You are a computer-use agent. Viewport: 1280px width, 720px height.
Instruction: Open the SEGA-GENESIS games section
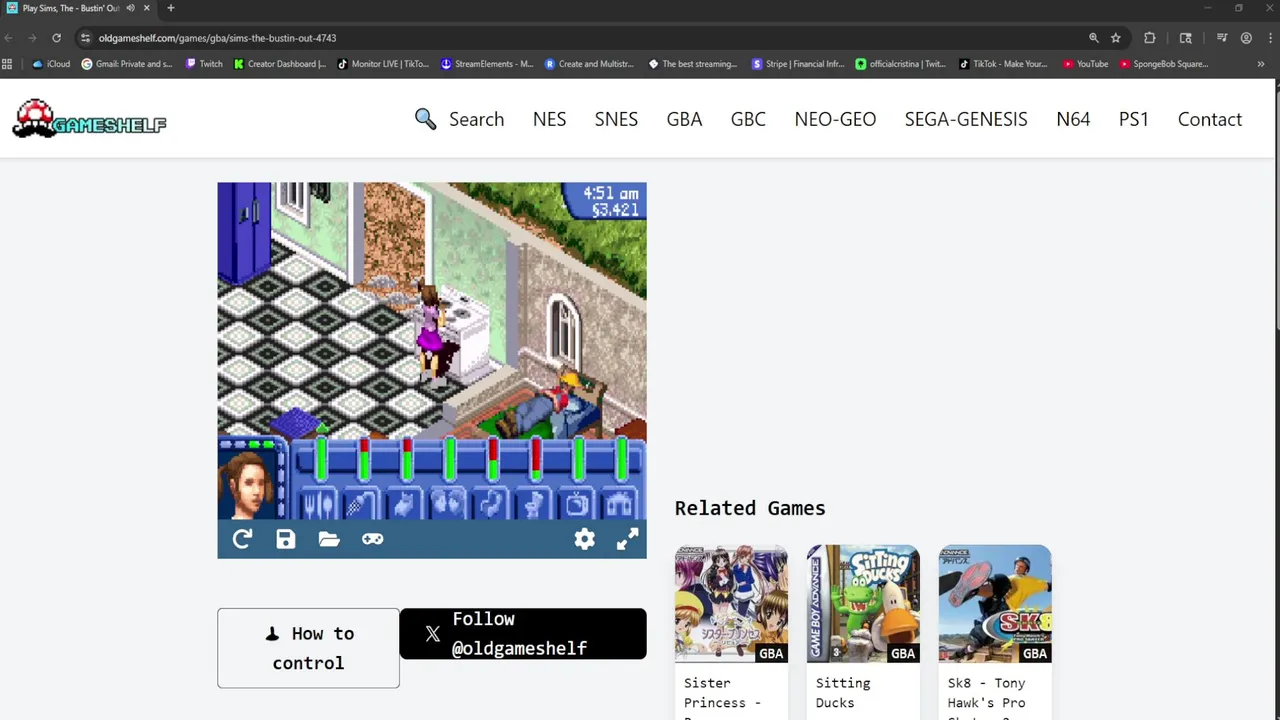966,119
